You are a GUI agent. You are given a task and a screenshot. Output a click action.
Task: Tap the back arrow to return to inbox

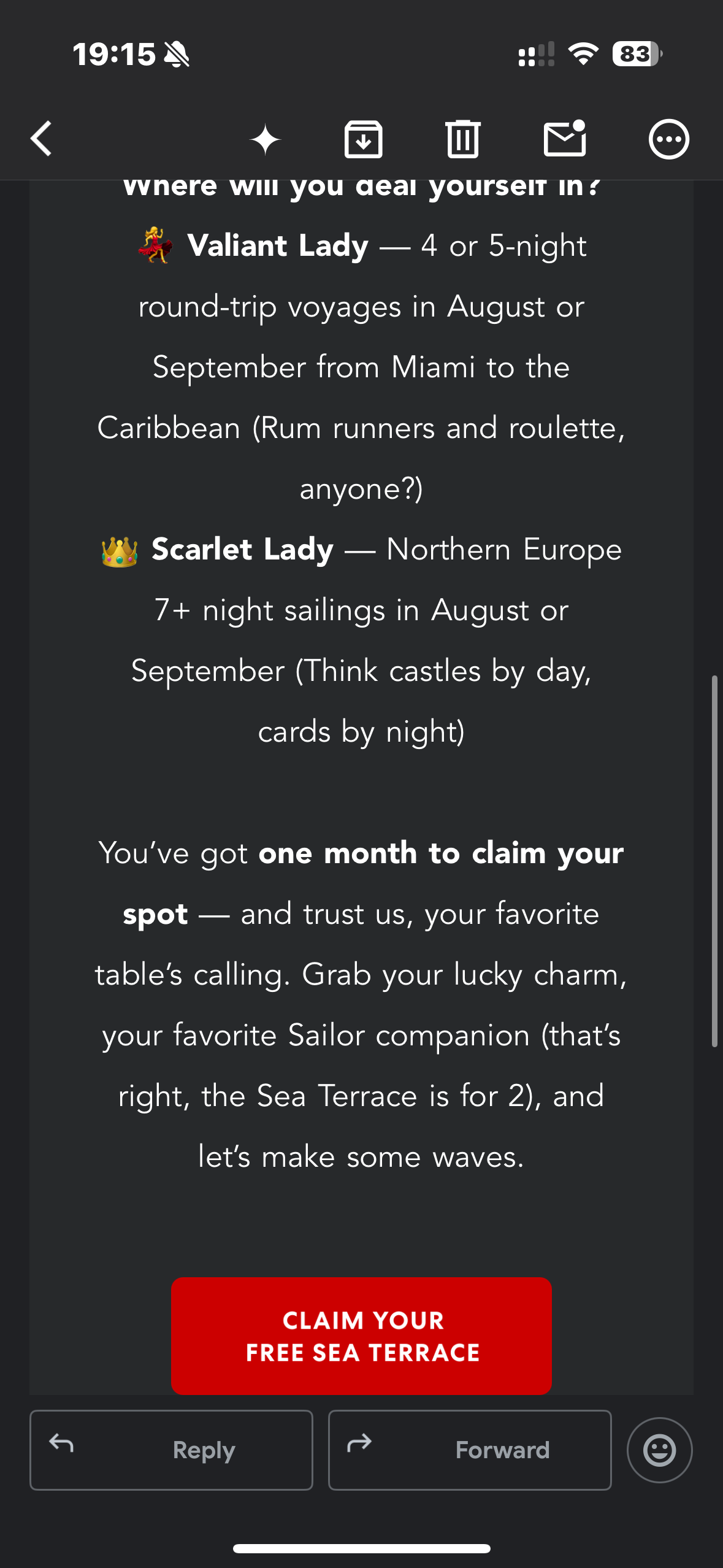42,139
